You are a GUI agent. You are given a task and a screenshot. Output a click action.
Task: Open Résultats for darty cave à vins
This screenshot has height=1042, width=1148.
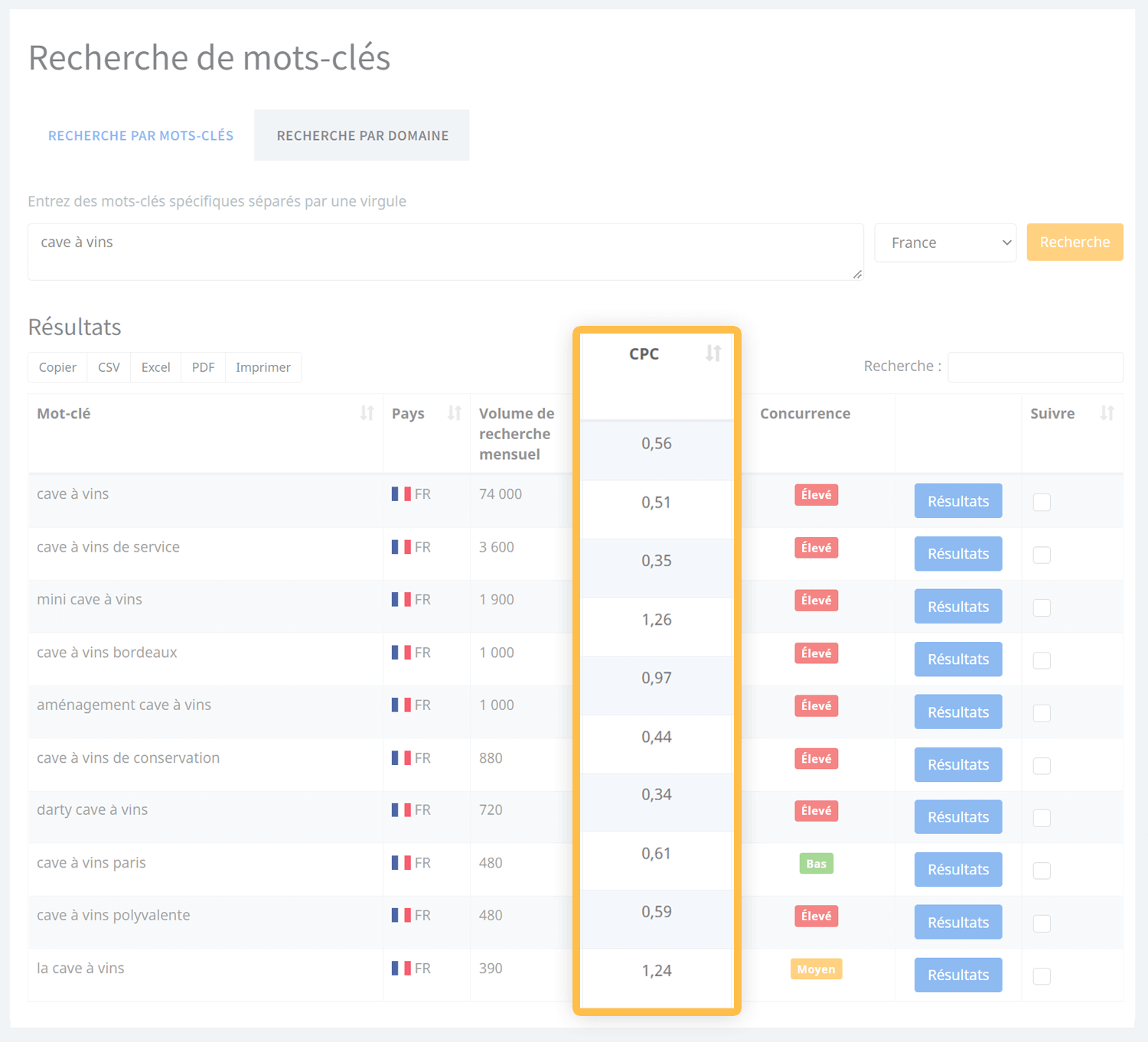957,817
